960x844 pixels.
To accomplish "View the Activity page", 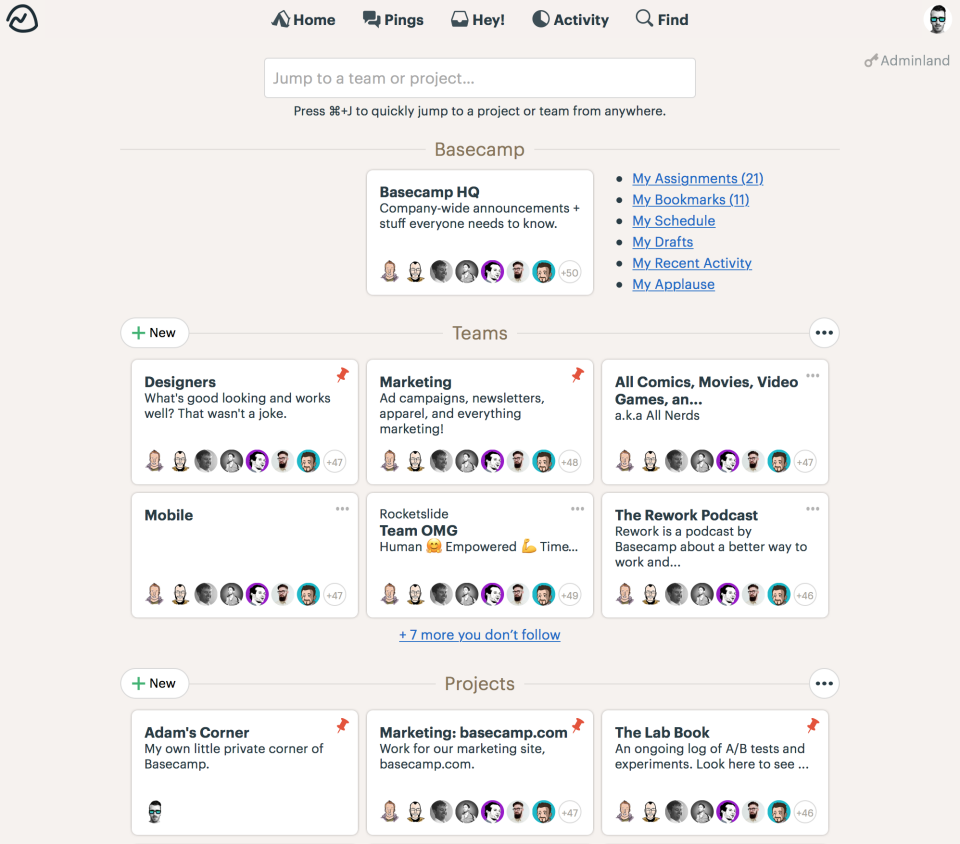I will (x=570, y=20).
